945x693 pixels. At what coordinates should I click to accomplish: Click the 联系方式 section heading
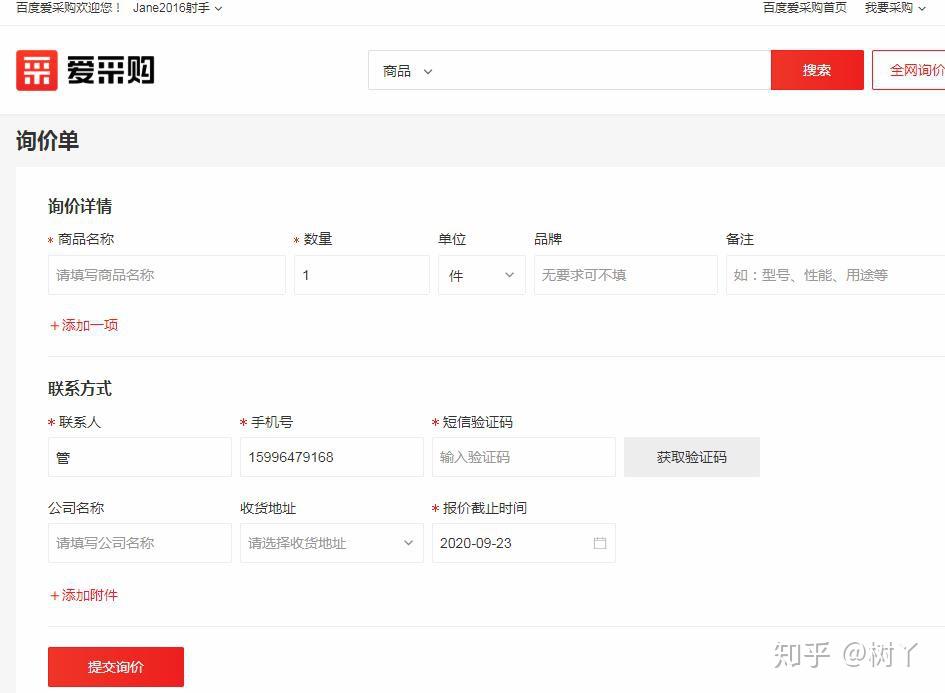coord(80,389)
